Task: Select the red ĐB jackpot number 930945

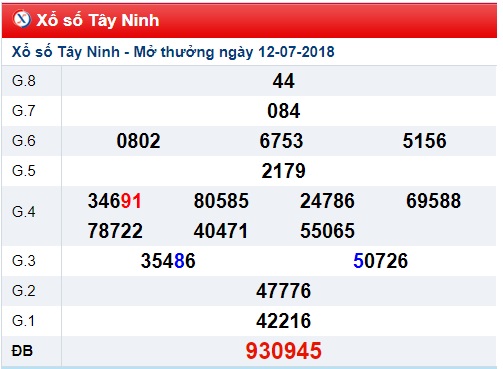Action: 283,351
